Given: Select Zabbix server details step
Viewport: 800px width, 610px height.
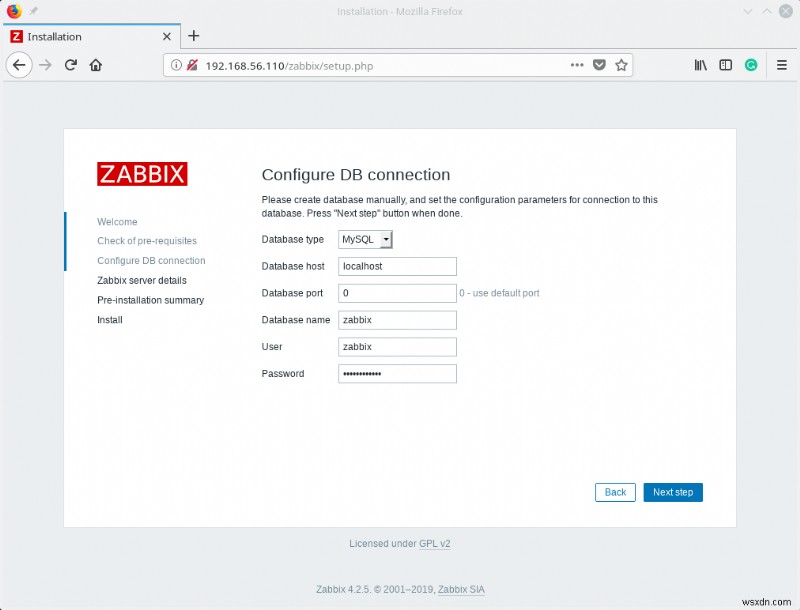Looking at the screenshot, I should tap(142, 281).
